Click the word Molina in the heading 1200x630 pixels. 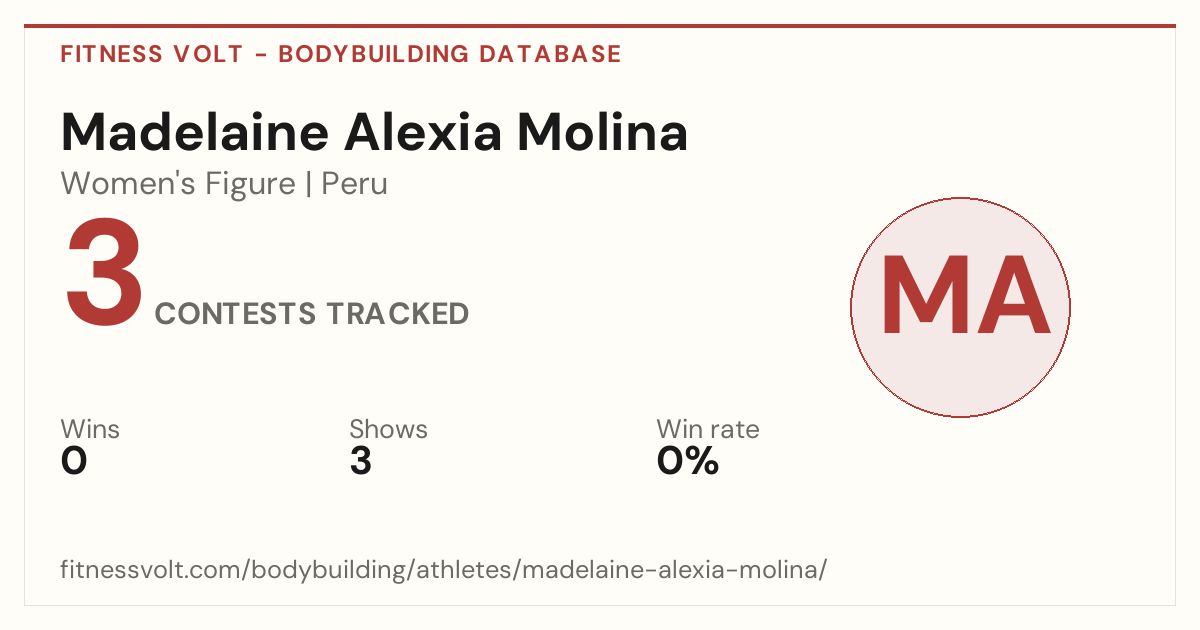point(603,132)
